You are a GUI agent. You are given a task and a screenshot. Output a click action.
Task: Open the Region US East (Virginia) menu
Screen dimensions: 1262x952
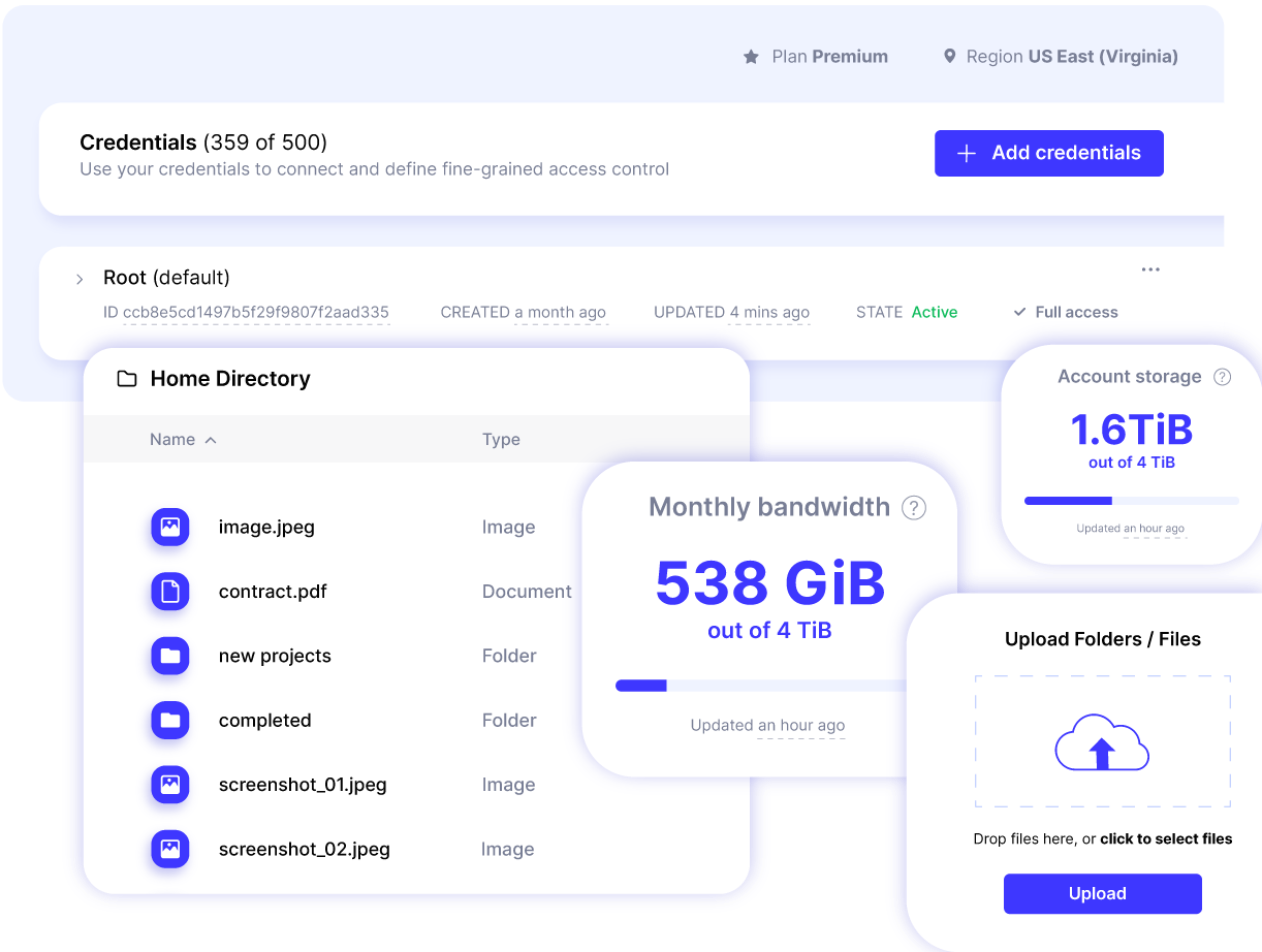(x=1073, y=56)
